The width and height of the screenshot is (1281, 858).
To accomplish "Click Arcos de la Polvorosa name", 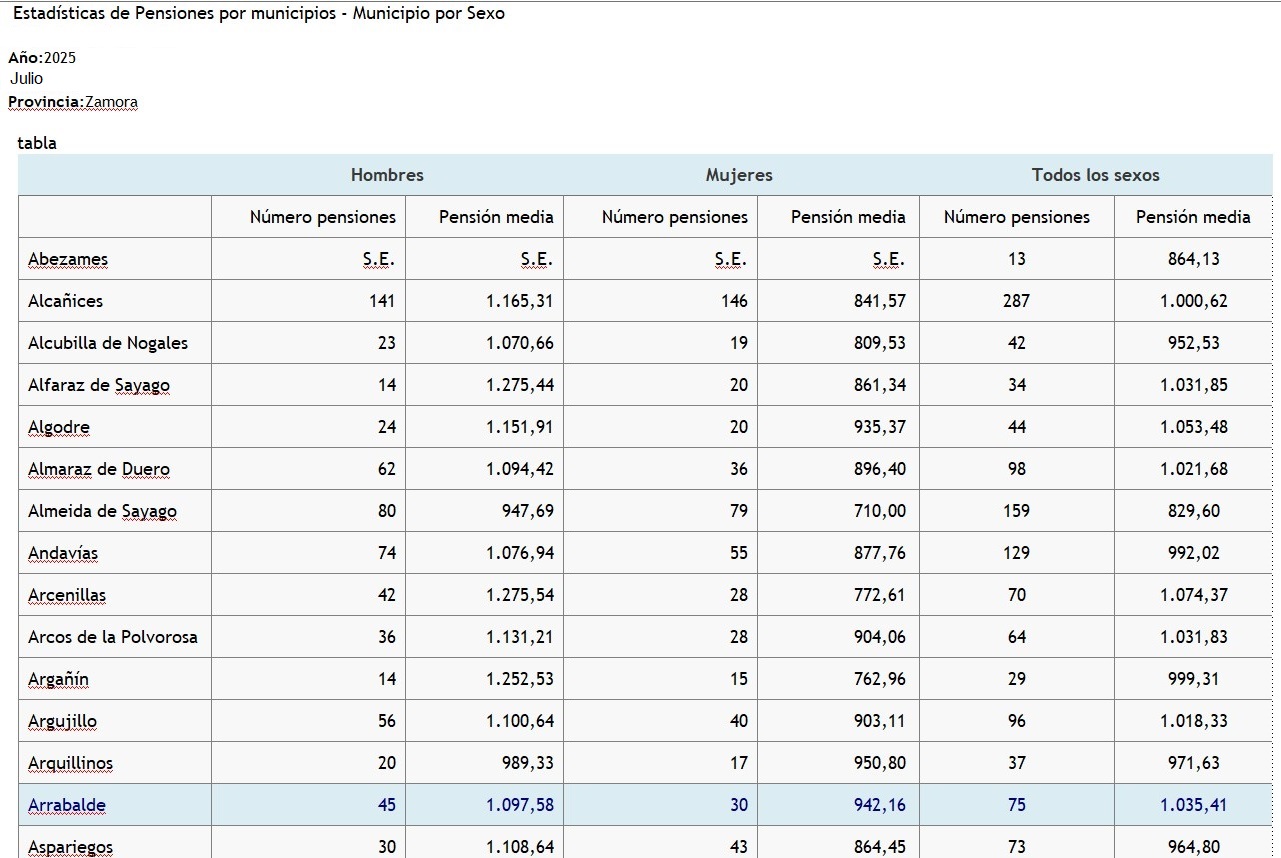I will pos(113,637).
